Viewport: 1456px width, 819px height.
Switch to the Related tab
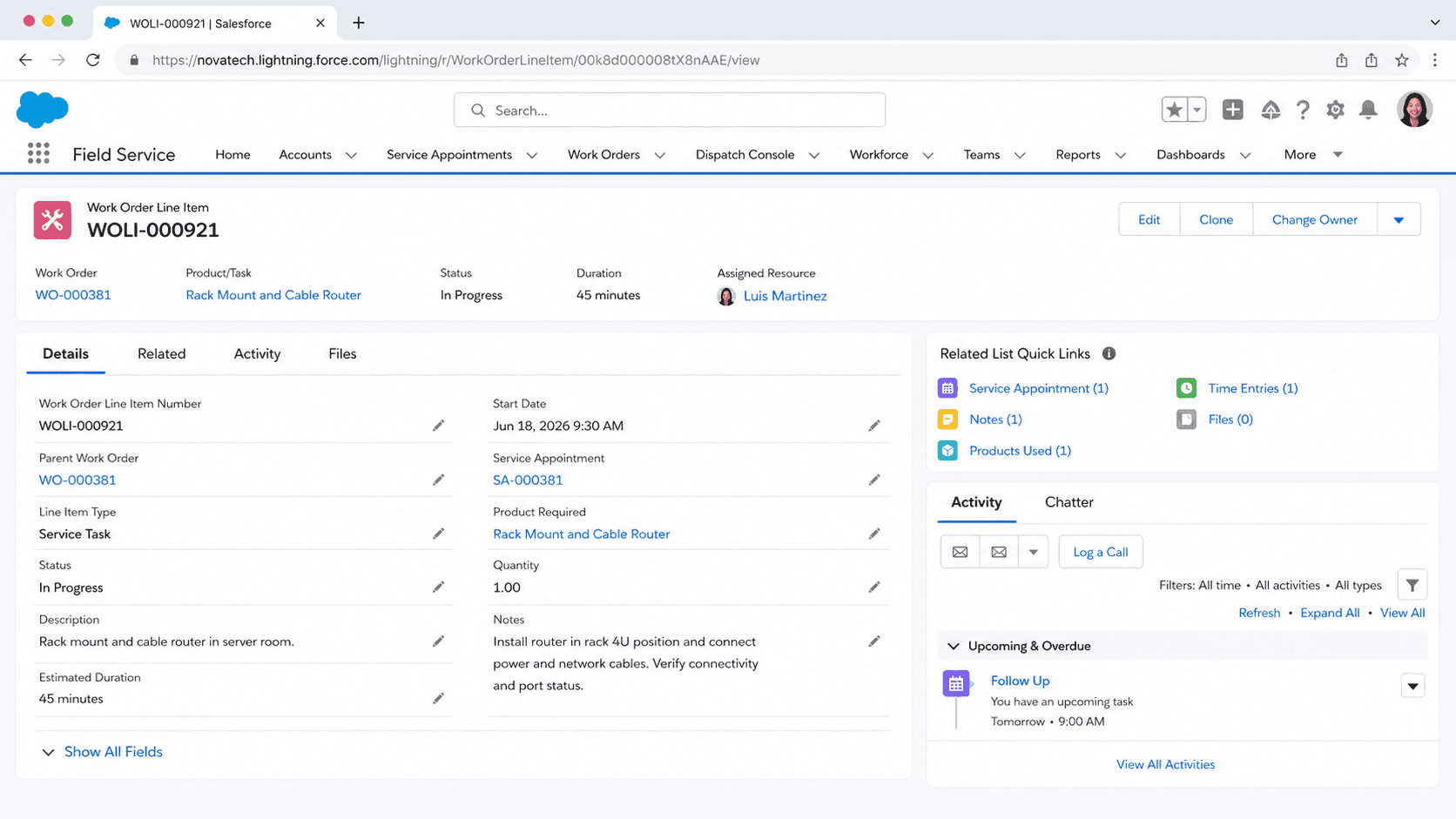161,353
